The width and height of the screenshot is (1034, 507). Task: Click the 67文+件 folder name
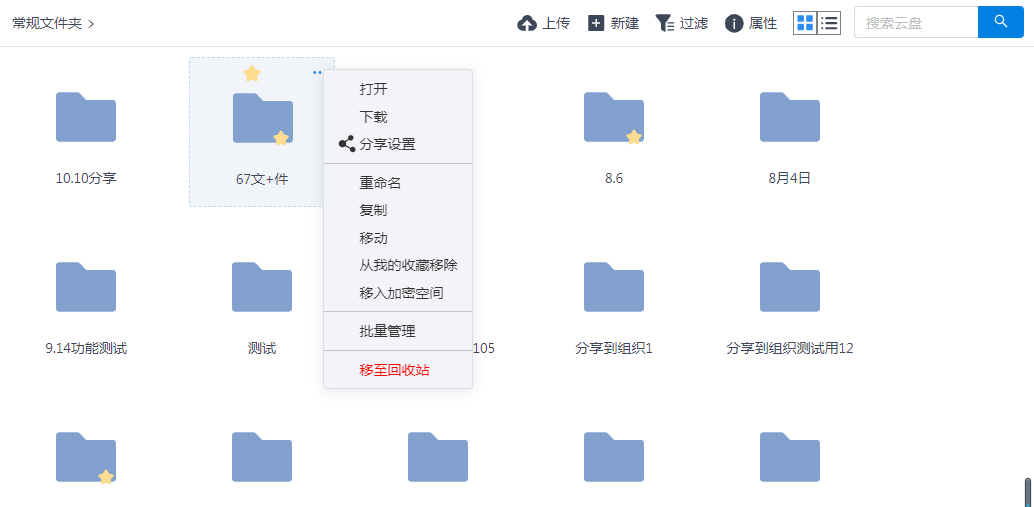pos(262,179)
